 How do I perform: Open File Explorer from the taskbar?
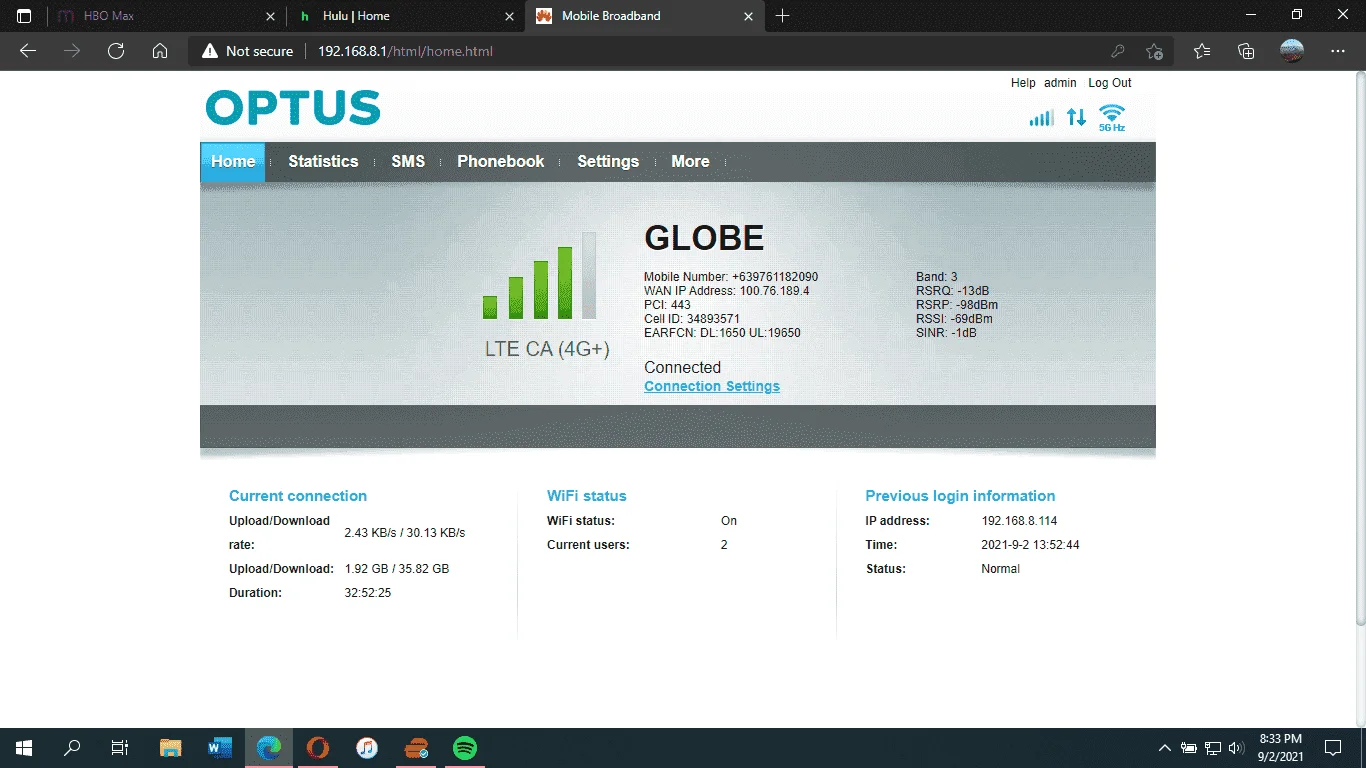point(171,748)
